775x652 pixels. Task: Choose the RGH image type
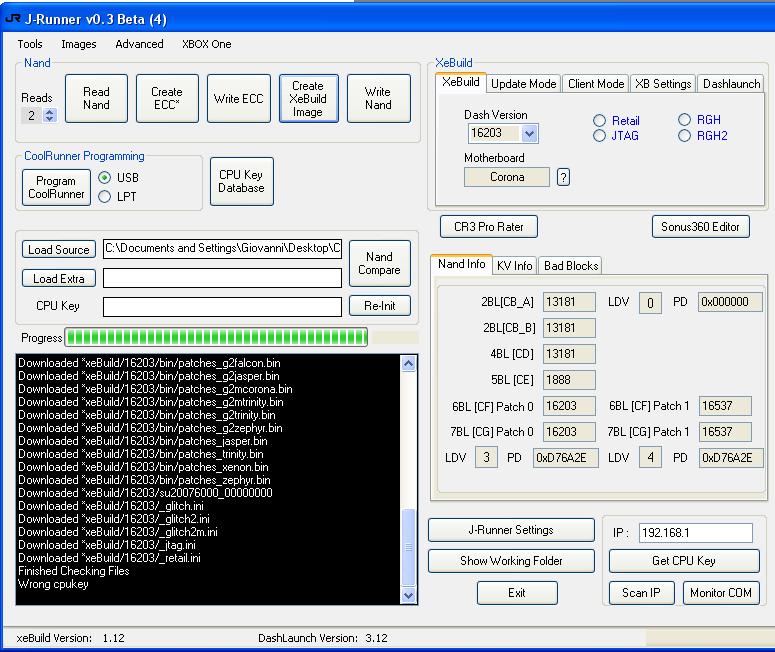click(x=684, y=120)
